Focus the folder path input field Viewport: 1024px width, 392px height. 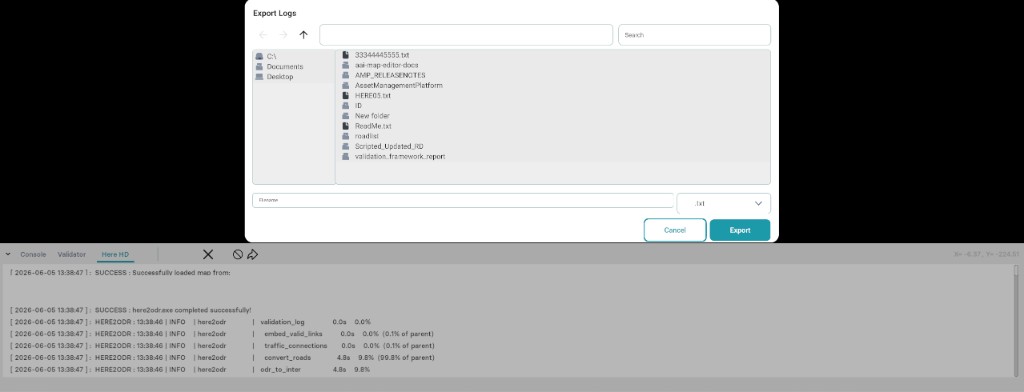click(x=466, y=35)
